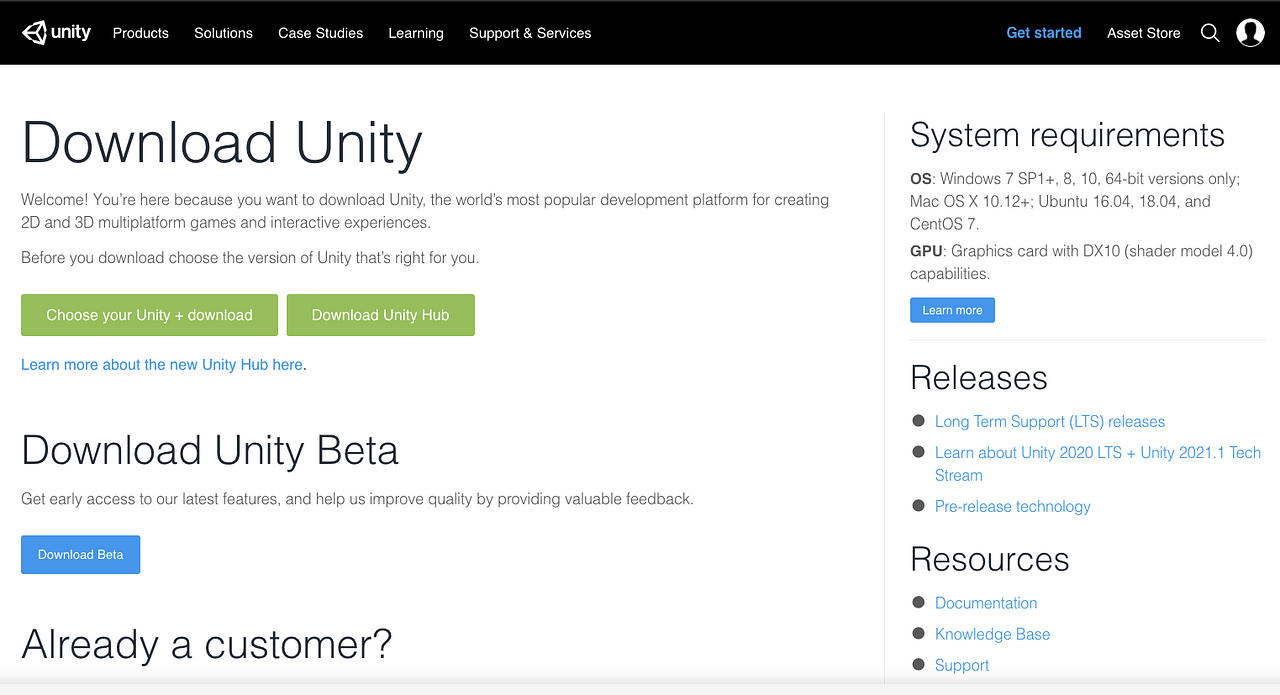This screenshot has height=695, width=1280.
Task: Click the System requirements heading
Action: click(1067, 135)
